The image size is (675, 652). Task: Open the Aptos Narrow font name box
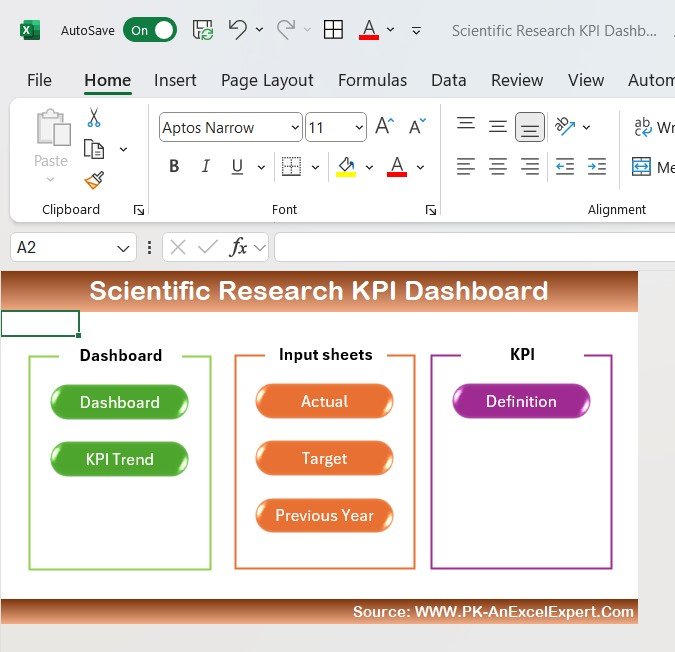pos(230,127)
